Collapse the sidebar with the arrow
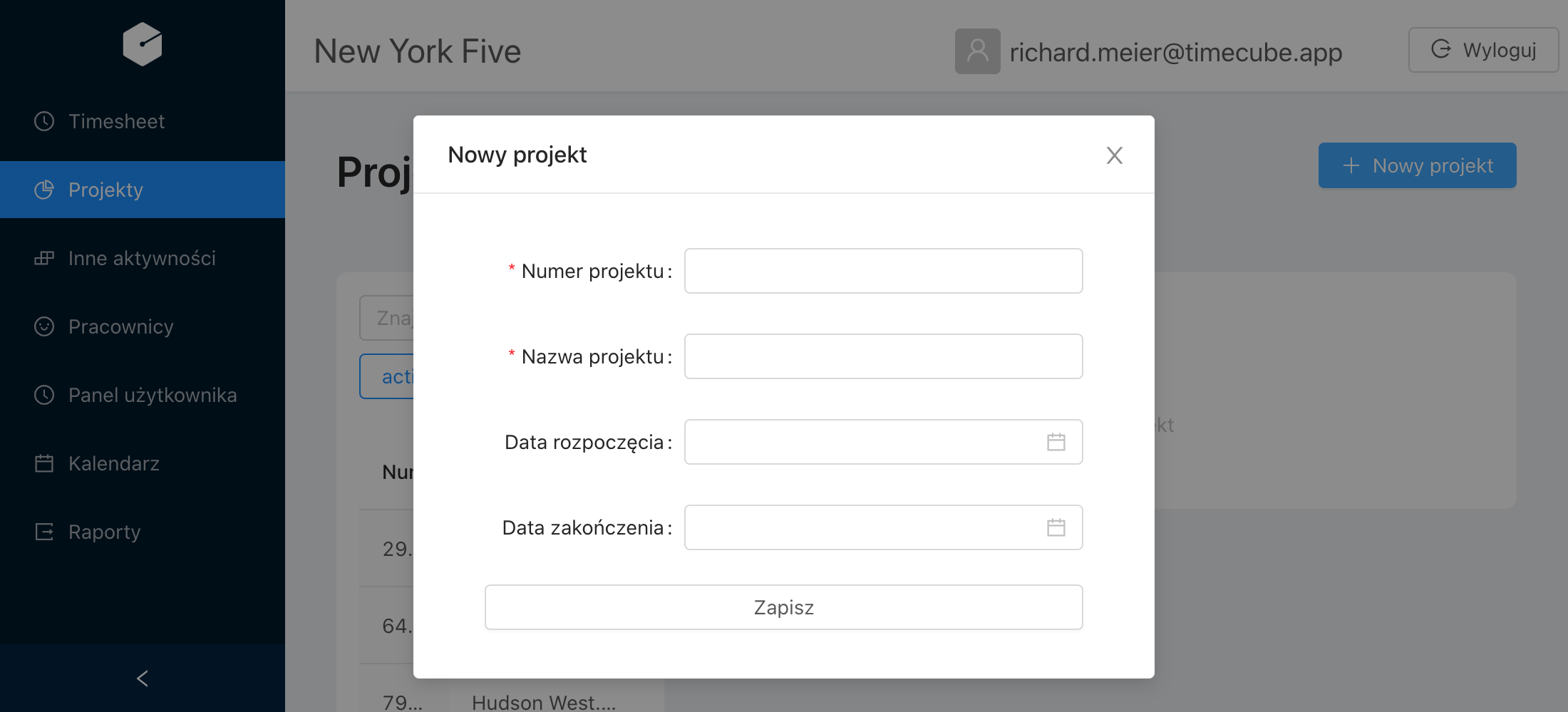 coord(143,678)
